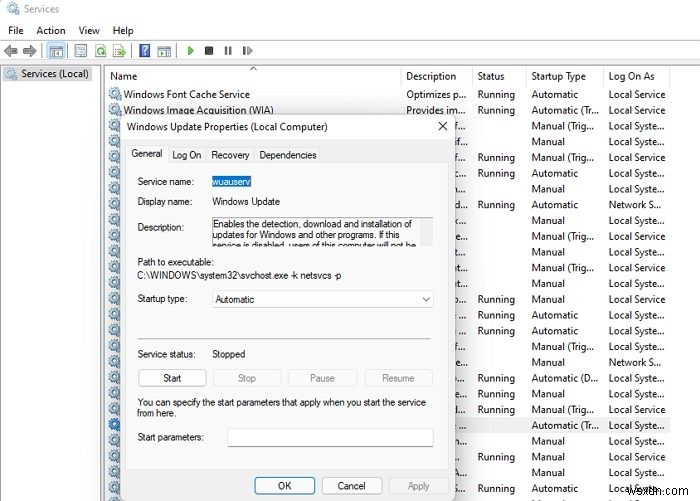Click the green Start Service toolbar icon
The image size is (700, 501).
191,50
